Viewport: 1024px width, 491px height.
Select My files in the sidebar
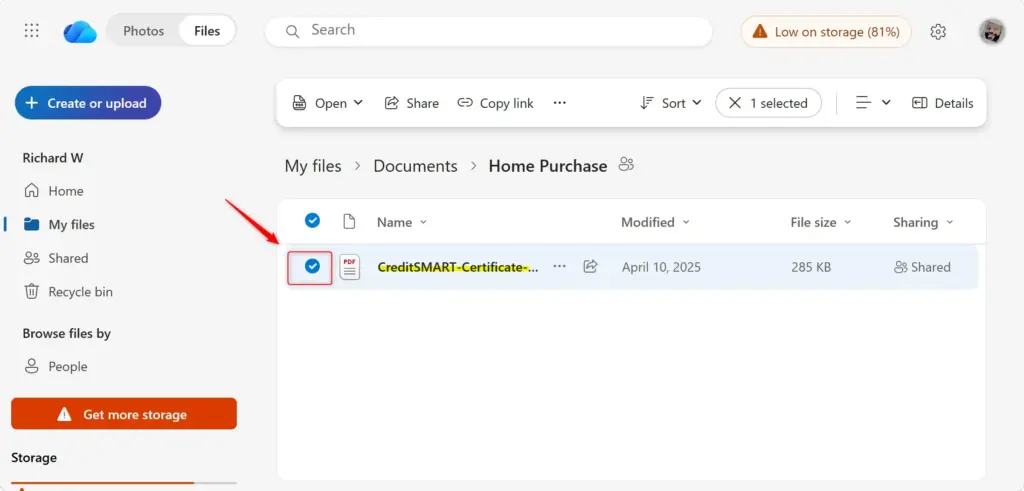(59, 225)
